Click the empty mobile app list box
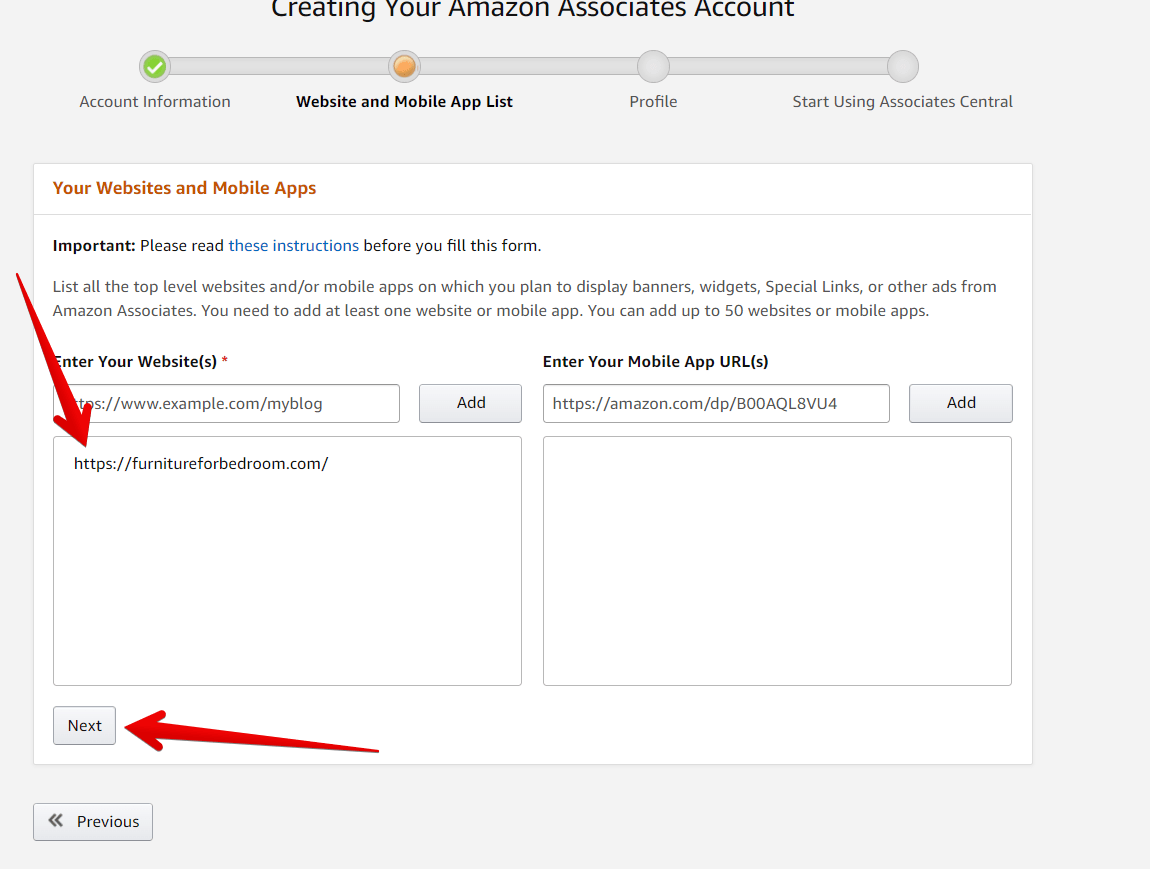Image resolution: width=1150 pixels, height=869 pixels. [x=776, y=560]
